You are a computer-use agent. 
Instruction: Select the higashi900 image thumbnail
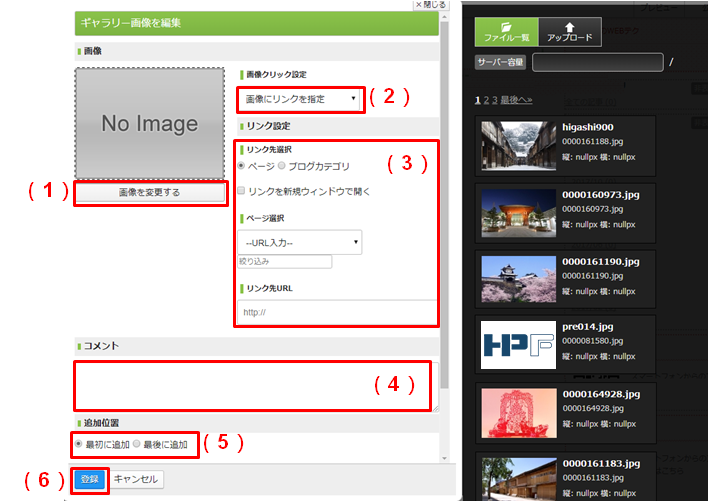click(517, 145)
